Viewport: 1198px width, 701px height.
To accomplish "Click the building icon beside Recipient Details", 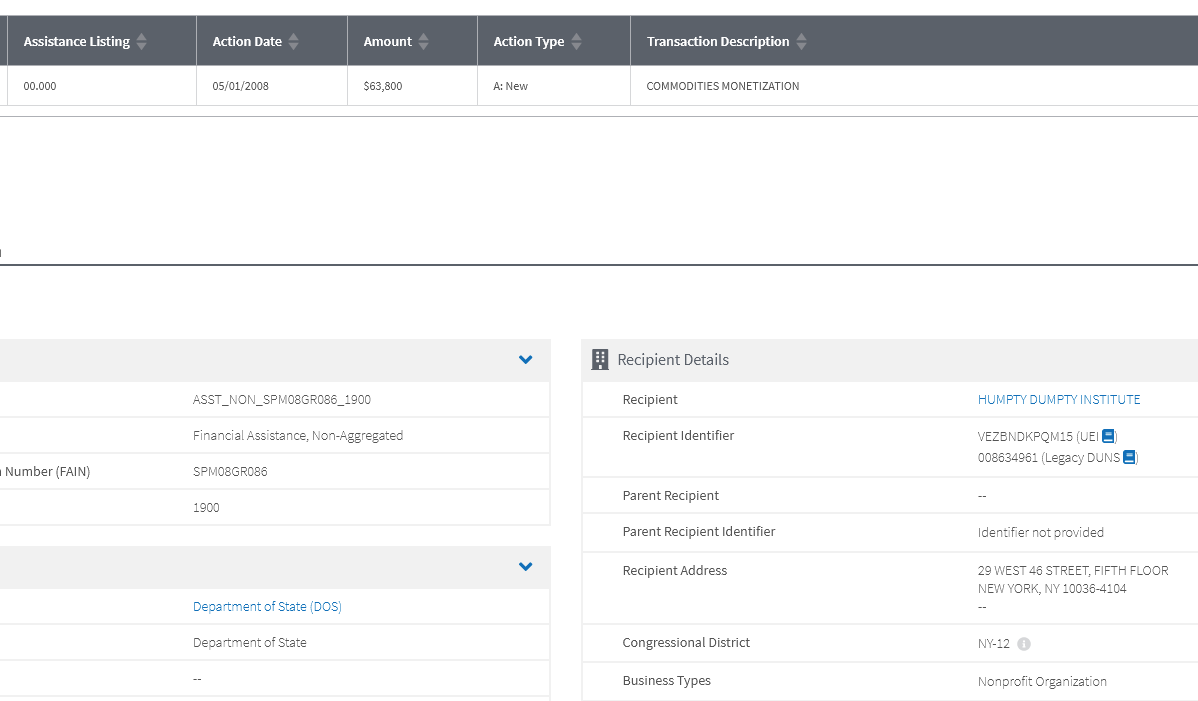I will pos(600,360).
